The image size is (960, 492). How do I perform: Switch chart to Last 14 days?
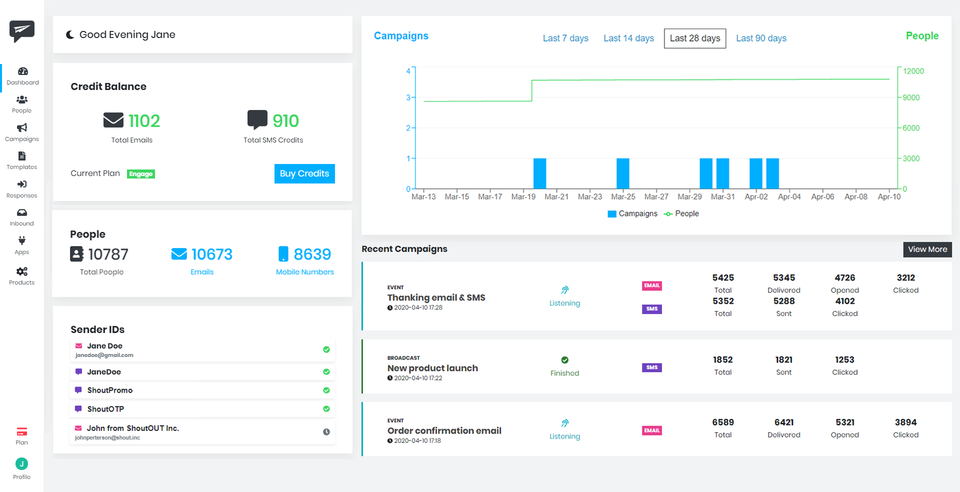pyautogui.click(x=627, y=38)
